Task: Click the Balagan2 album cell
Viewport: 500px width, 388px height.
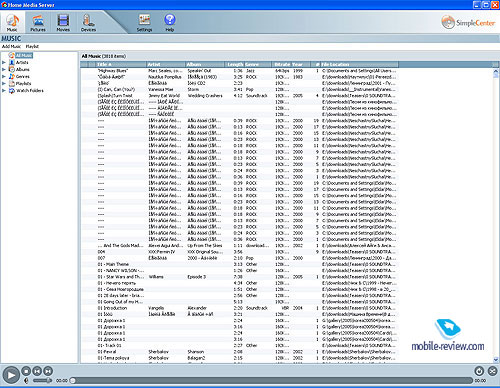Action: [196, 358]
